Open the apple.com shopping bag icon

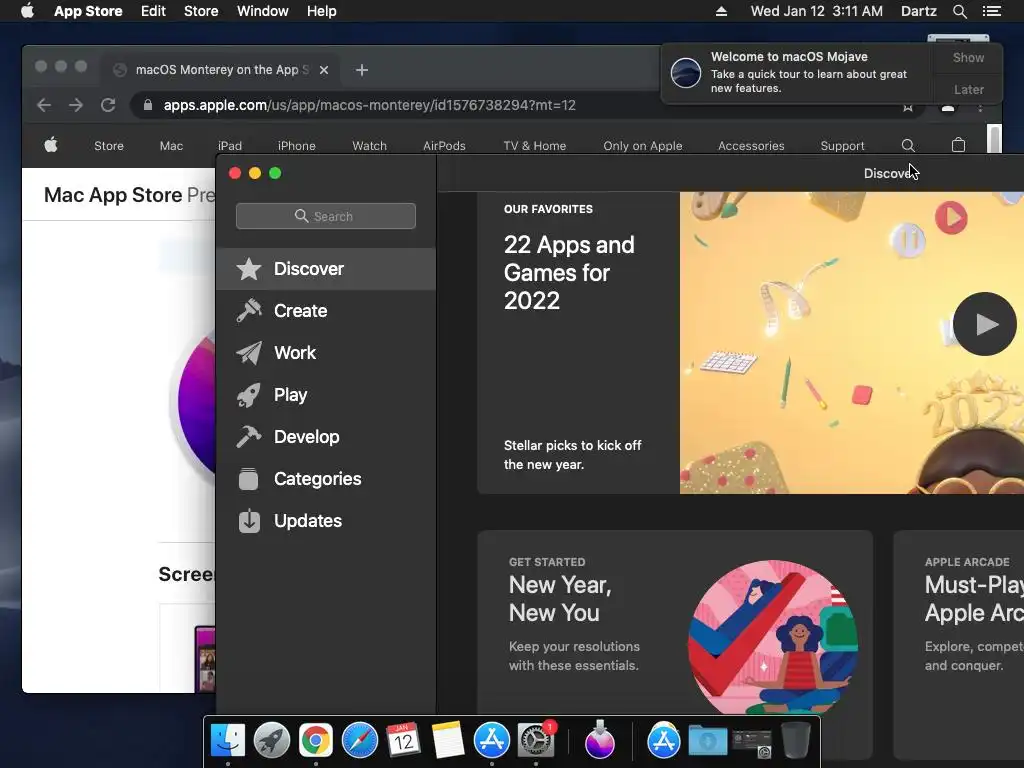pos(958,145)
